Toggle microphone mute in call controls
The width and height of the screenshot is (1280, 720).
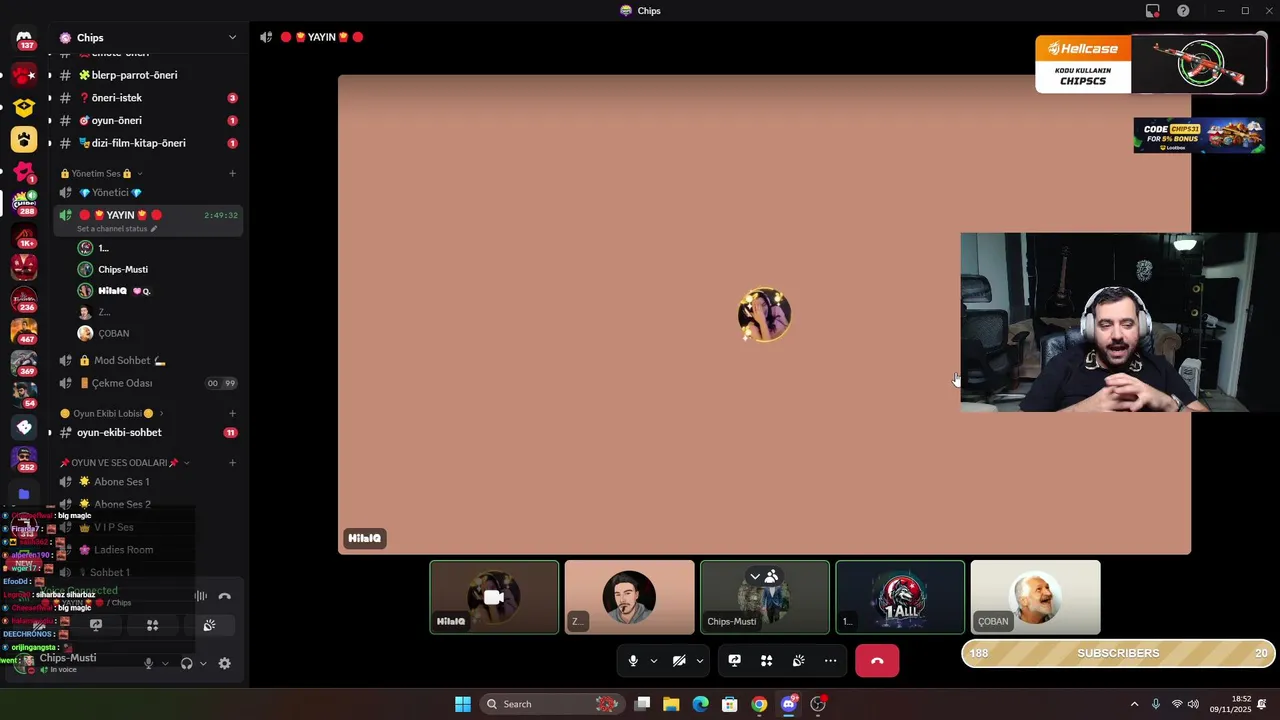tap(633, 661)
